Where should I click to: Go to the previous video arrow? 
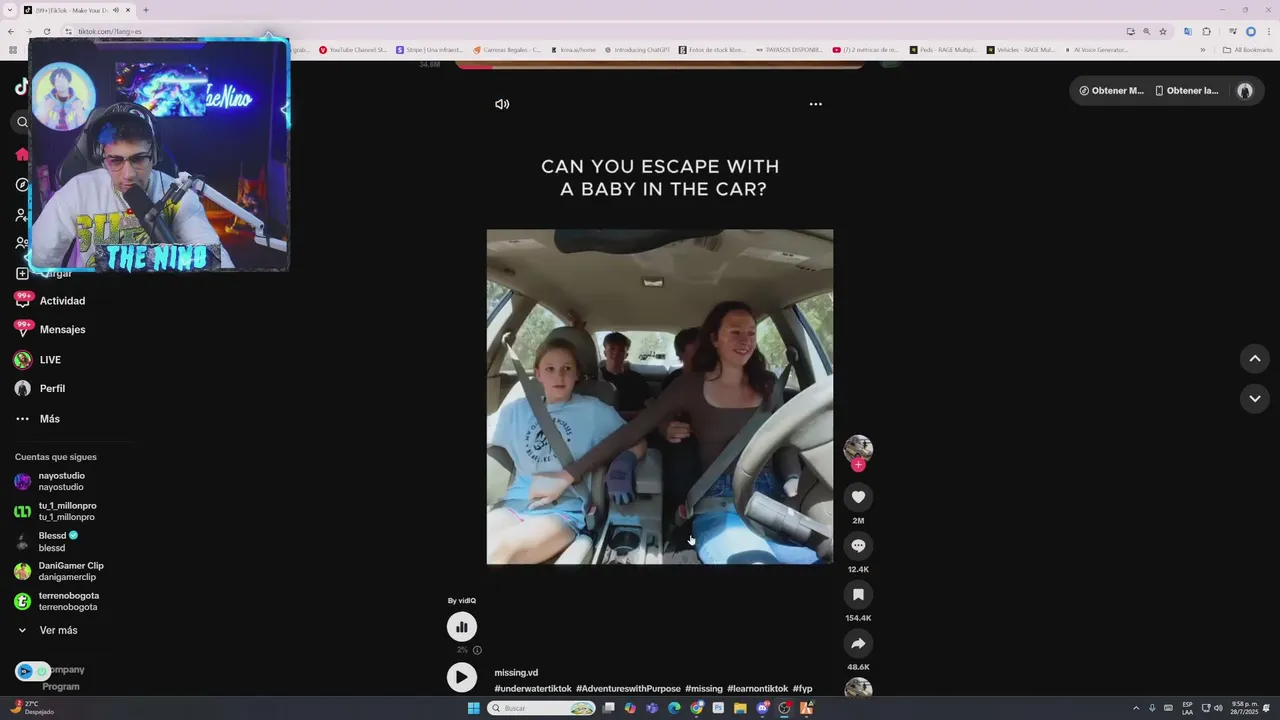1255,358
